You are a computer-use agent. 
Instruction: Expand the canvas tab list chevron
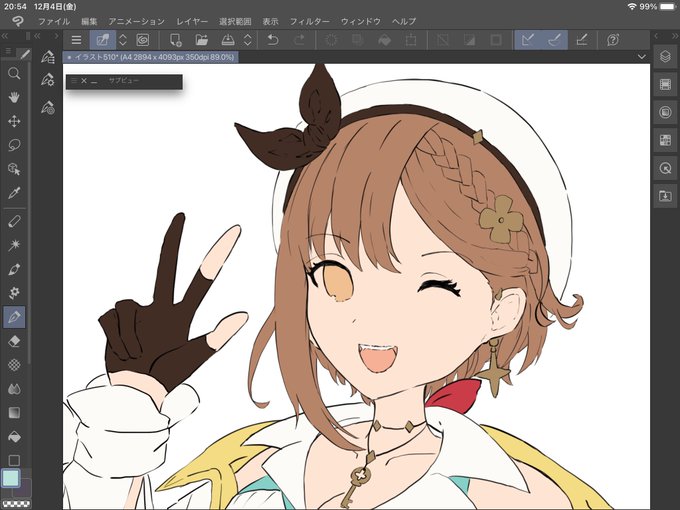tap(641, 57)
